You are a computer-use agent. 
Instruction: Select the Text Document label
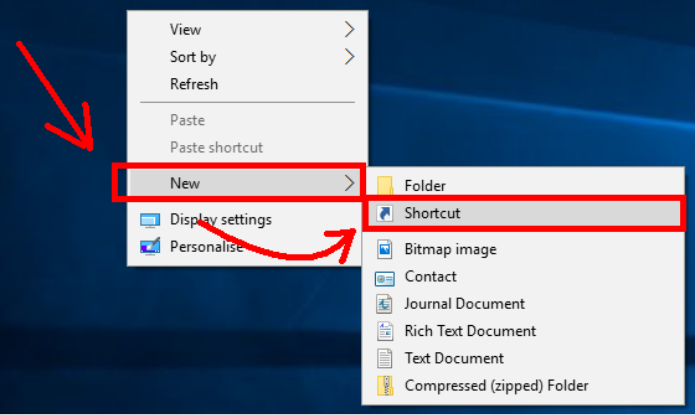454,358
